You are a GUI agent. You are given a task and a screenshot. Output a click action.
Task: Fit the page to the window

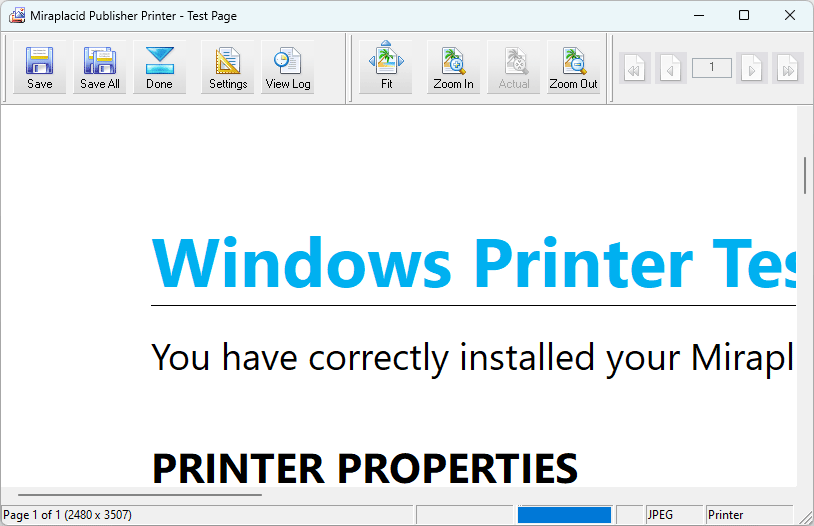[x=387, y=68]
